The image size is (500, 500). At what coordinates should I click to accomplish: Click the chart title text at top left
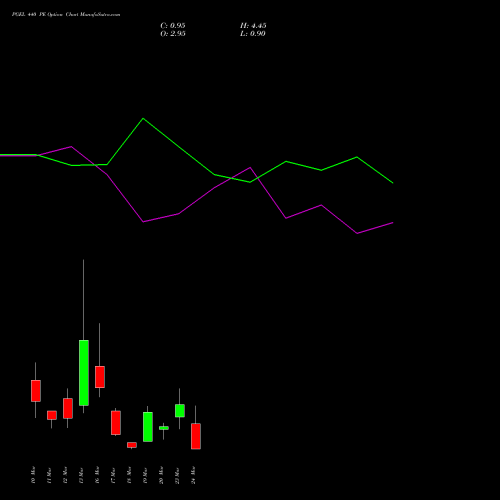[x=66, y=15]
